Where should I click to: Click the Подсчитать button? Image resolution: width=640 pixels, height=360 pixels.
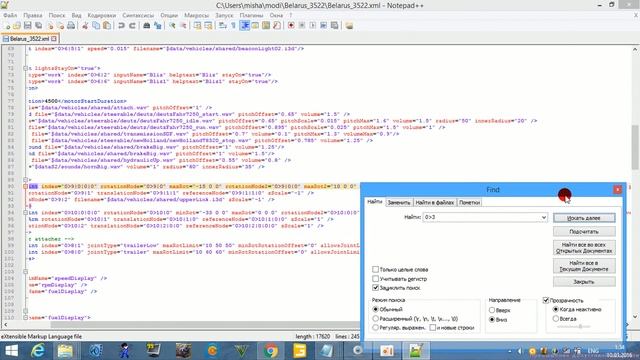584,231
